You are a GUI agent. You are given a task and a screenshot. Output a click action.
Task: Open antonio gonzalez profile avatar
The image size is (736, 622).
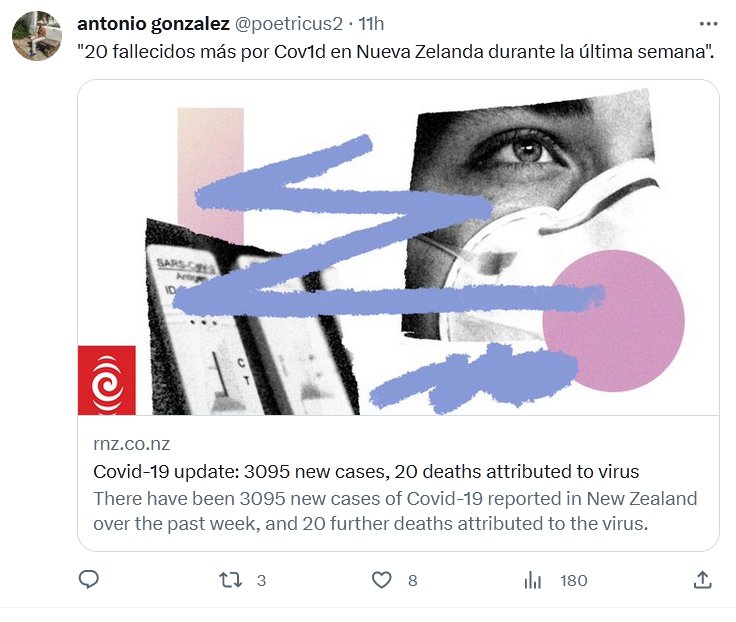[x=37, y=36]
